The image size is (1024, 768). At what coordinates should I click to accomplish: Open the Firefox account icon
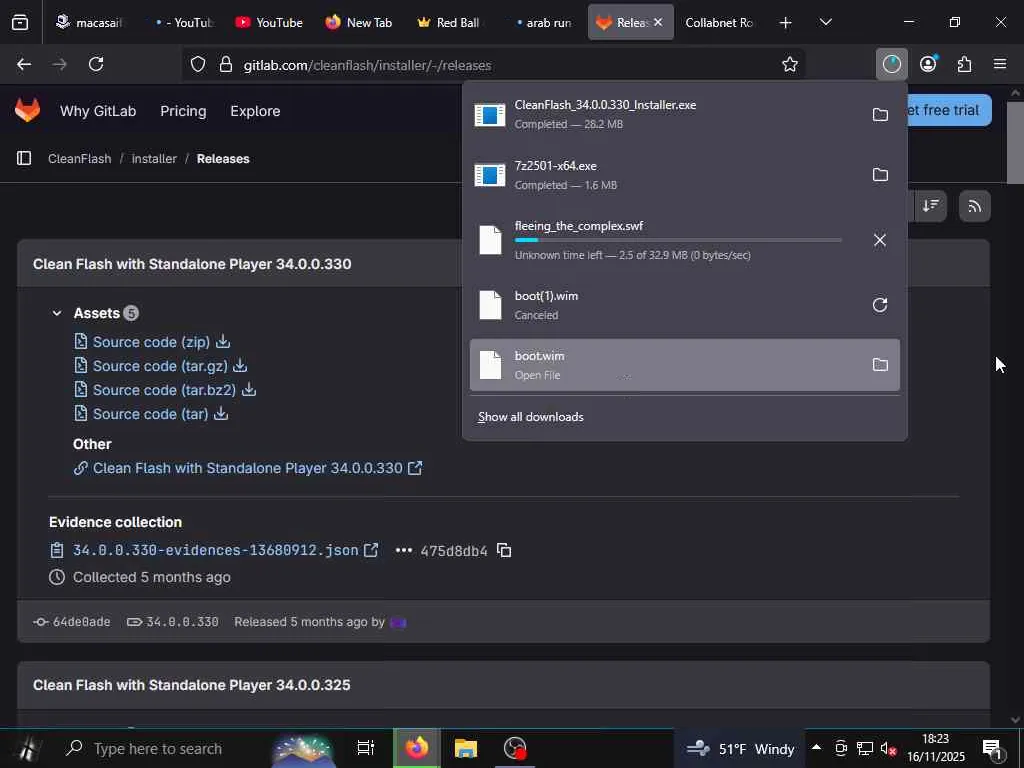pos(928,64)
